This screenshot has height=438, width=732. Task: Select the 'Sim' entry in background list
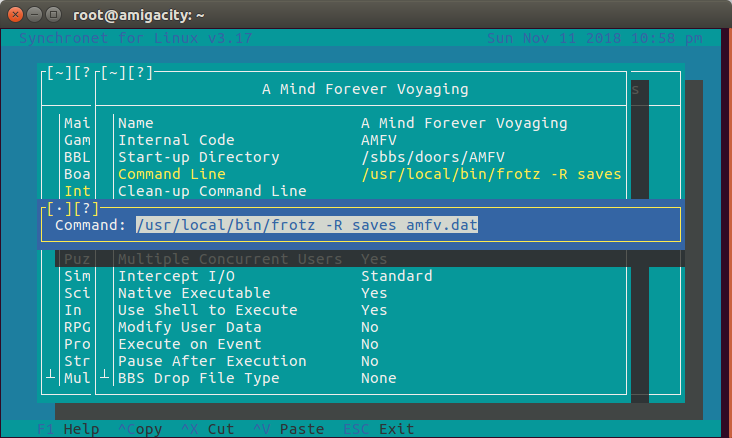click(77, 276)
